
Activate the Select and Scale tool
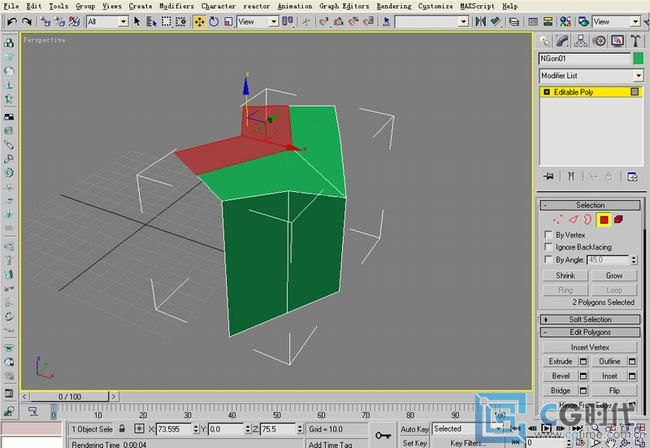coord(228,21)
